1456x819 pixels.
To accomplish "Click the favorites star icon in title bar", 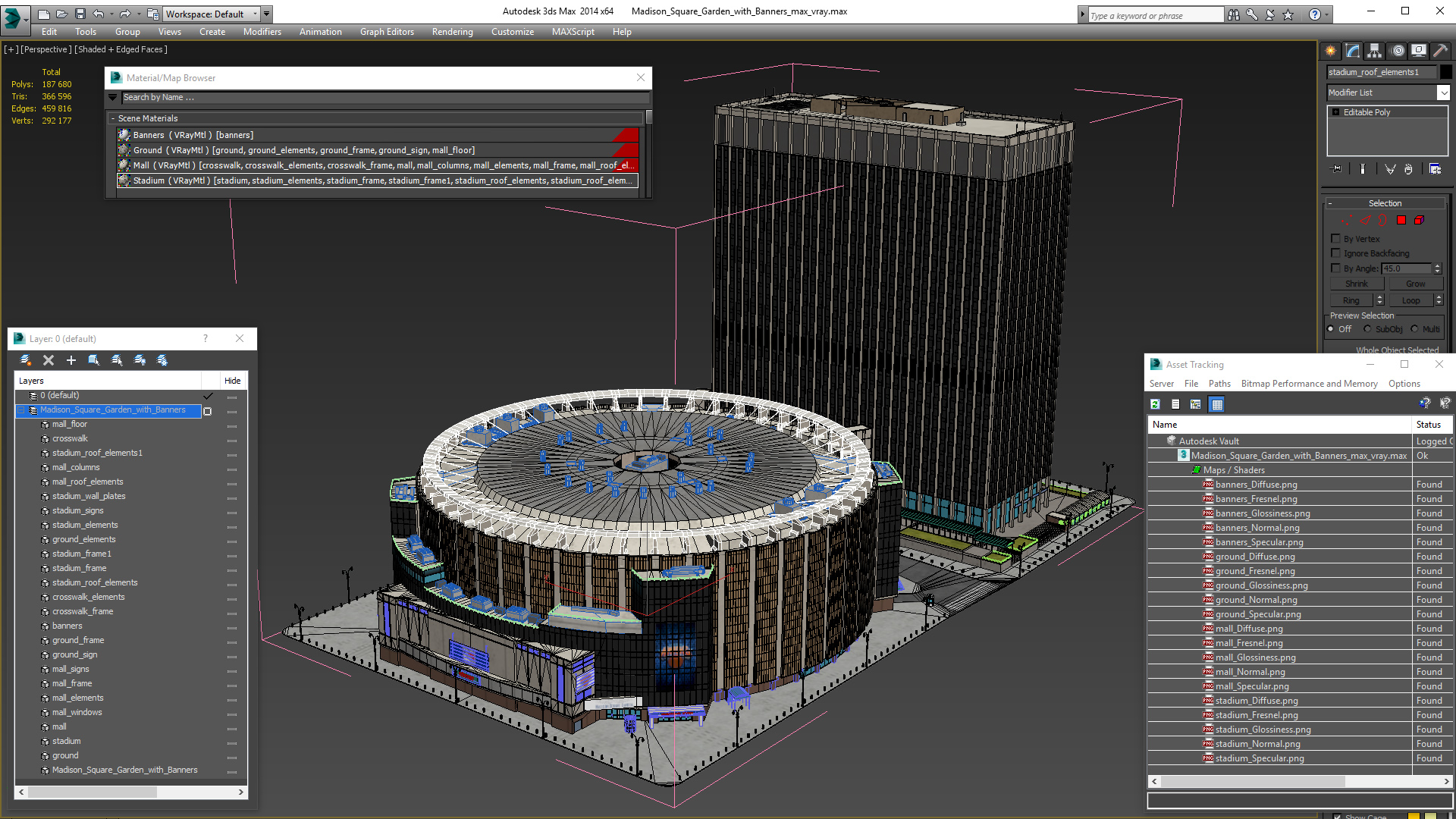I will coord(1288,14).
